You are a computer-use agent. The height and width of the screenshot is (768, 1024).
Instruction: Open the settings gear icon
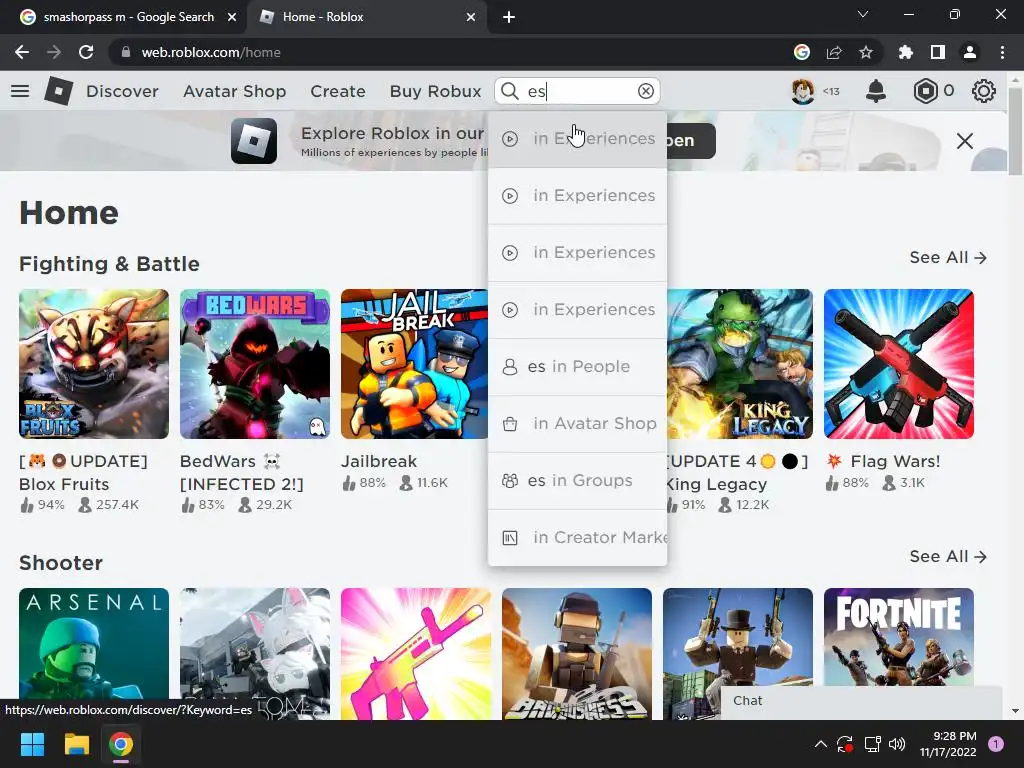pyautogui.click(x=984, y=91)
